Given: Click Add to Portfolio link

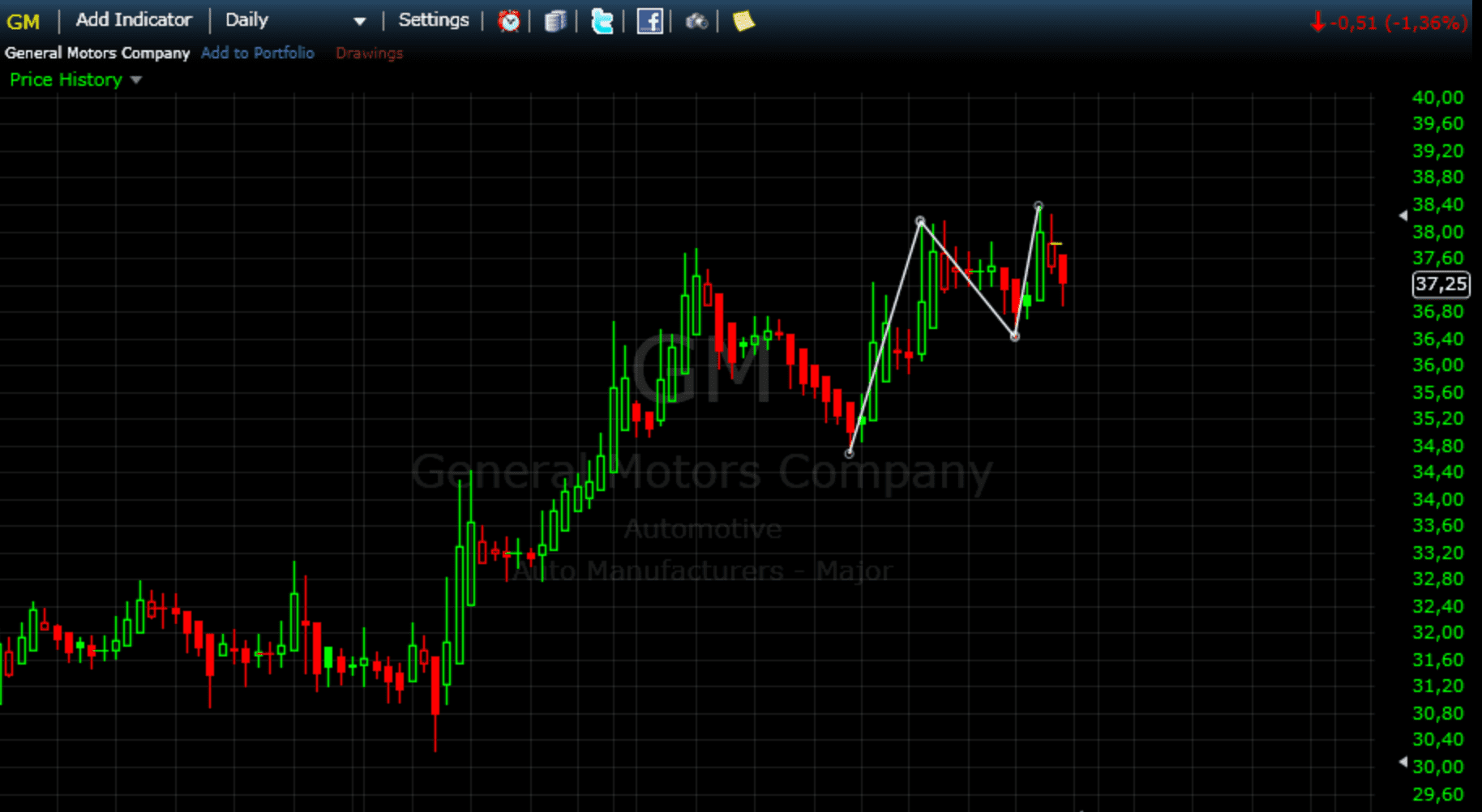Looking at the screenshot, I should [258, 53].
